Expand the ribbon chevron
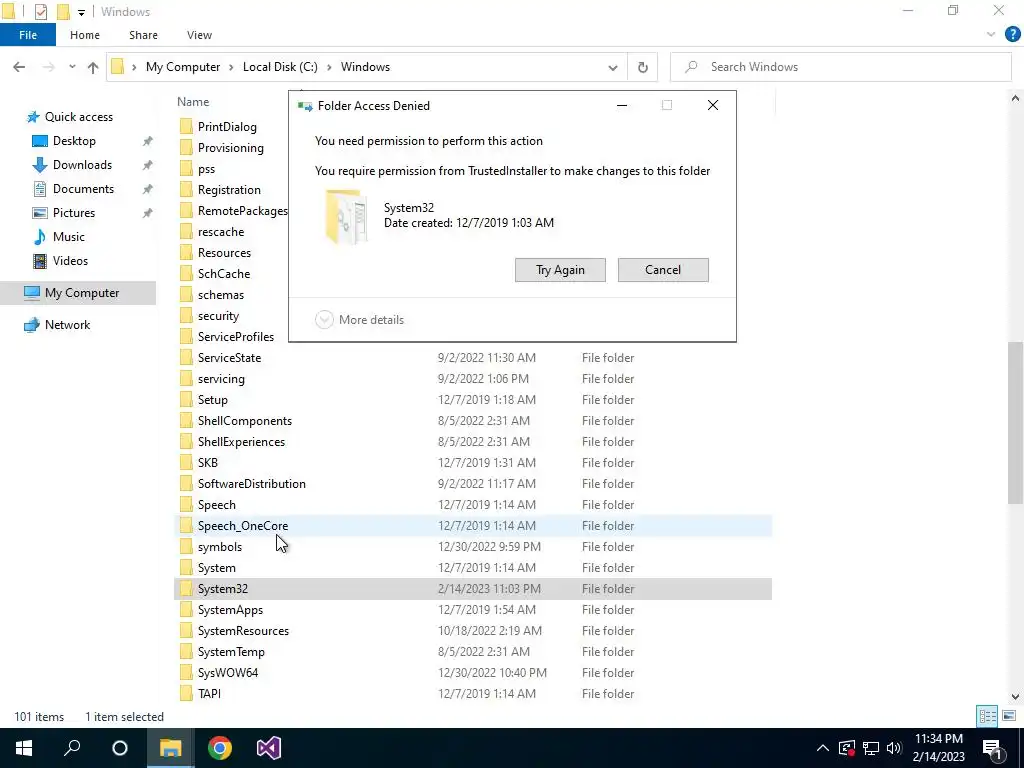Image resolution: width=1024 pixels, height=768 pixels. pyautogui.click(x=991, y=34)
